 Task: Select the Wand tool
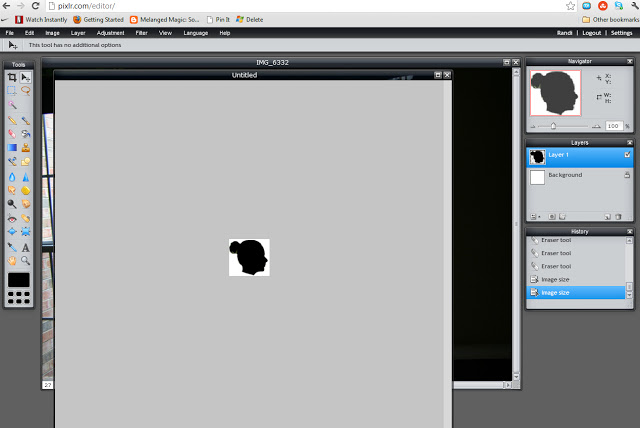(x=12, y=104)
